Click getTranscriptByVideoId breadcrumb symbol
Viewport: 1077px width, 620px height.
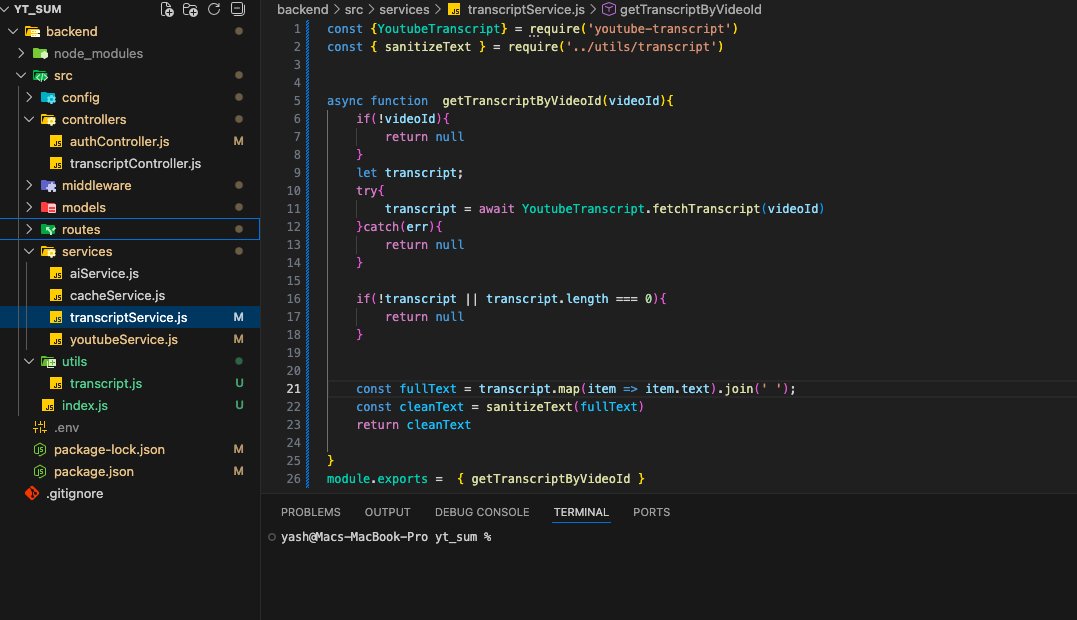pyautogui.click(x=690, y=10)
